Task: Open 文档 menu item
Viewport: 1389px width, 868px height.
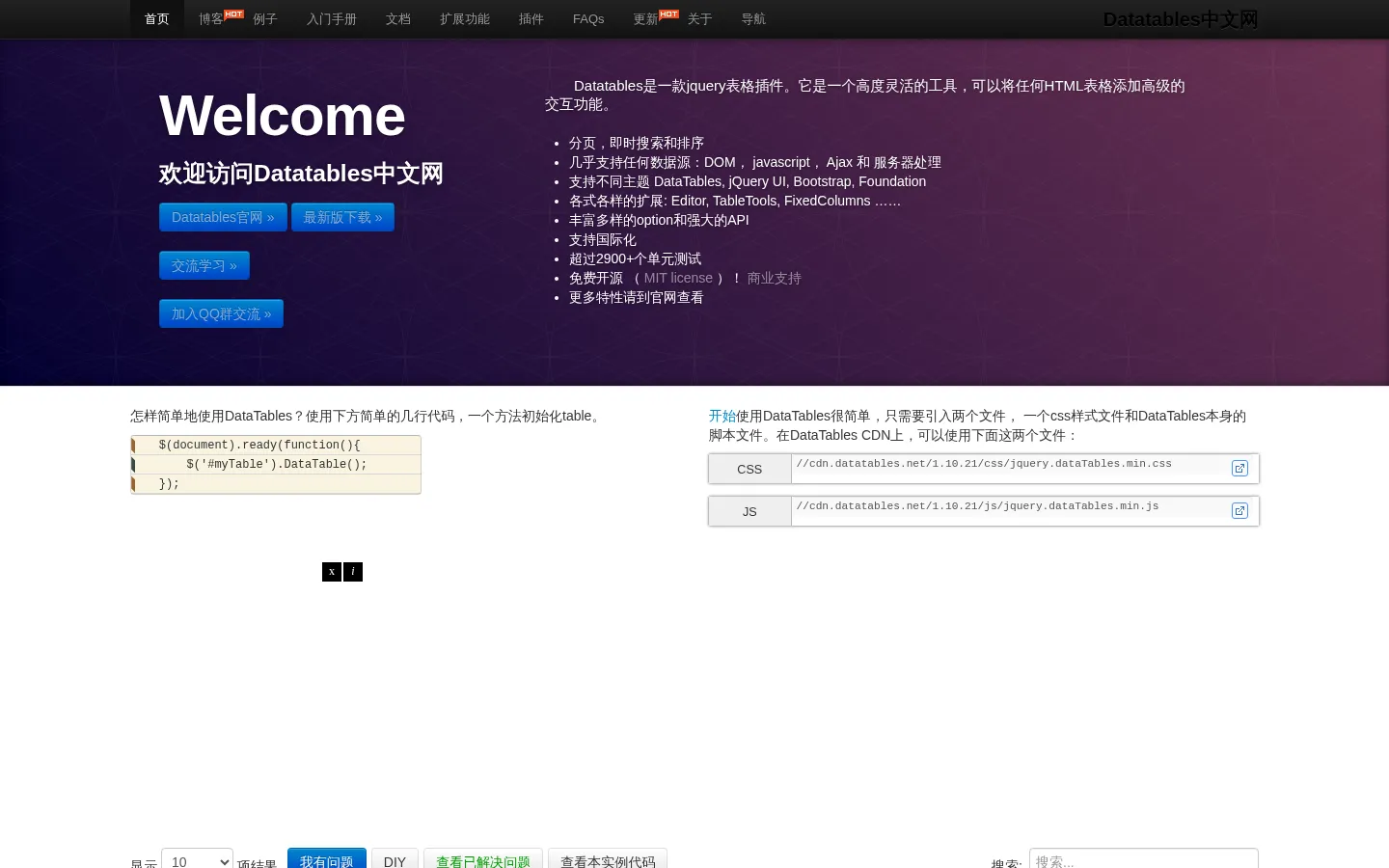Action: click(398, 19)
